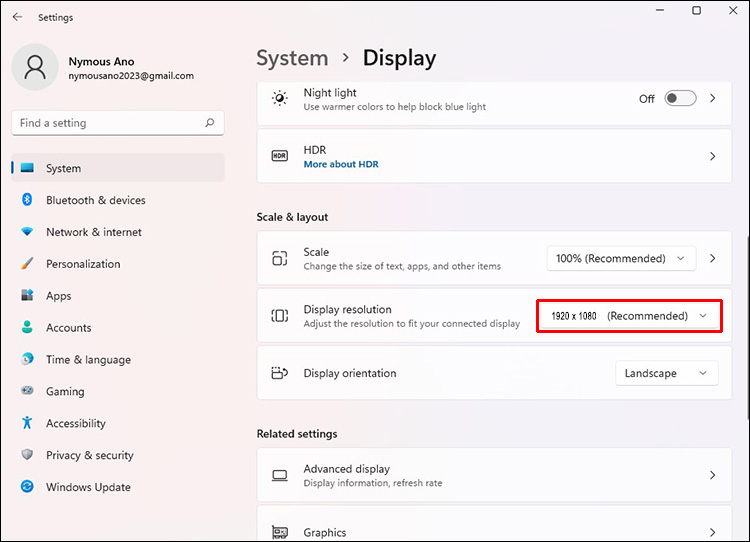Toggle the Night light switch on
Viewport: 750px width, 542px height.
coord(680,99)
